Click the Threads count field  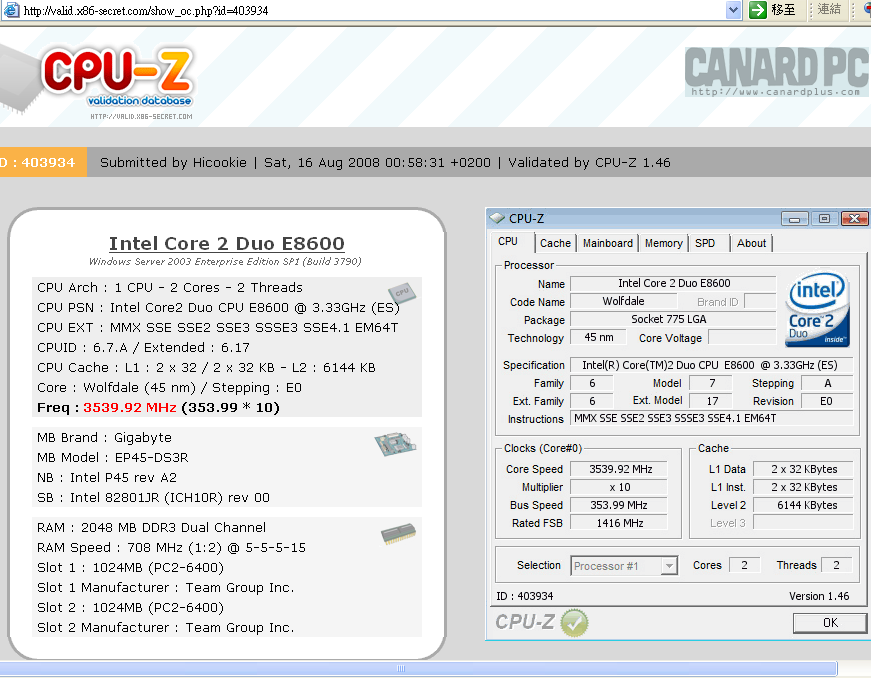pos(836,565)
